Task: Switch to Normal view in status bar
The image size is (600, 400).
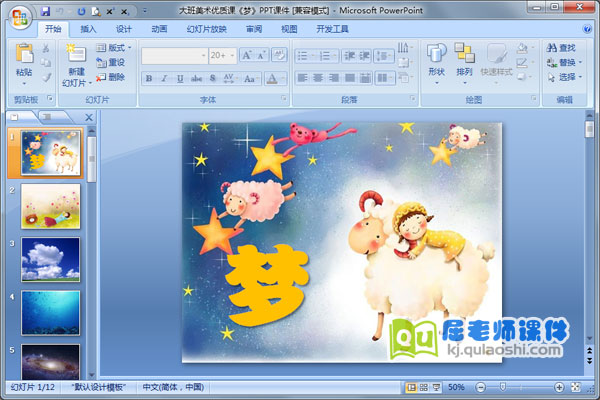Action: (411, 387)
